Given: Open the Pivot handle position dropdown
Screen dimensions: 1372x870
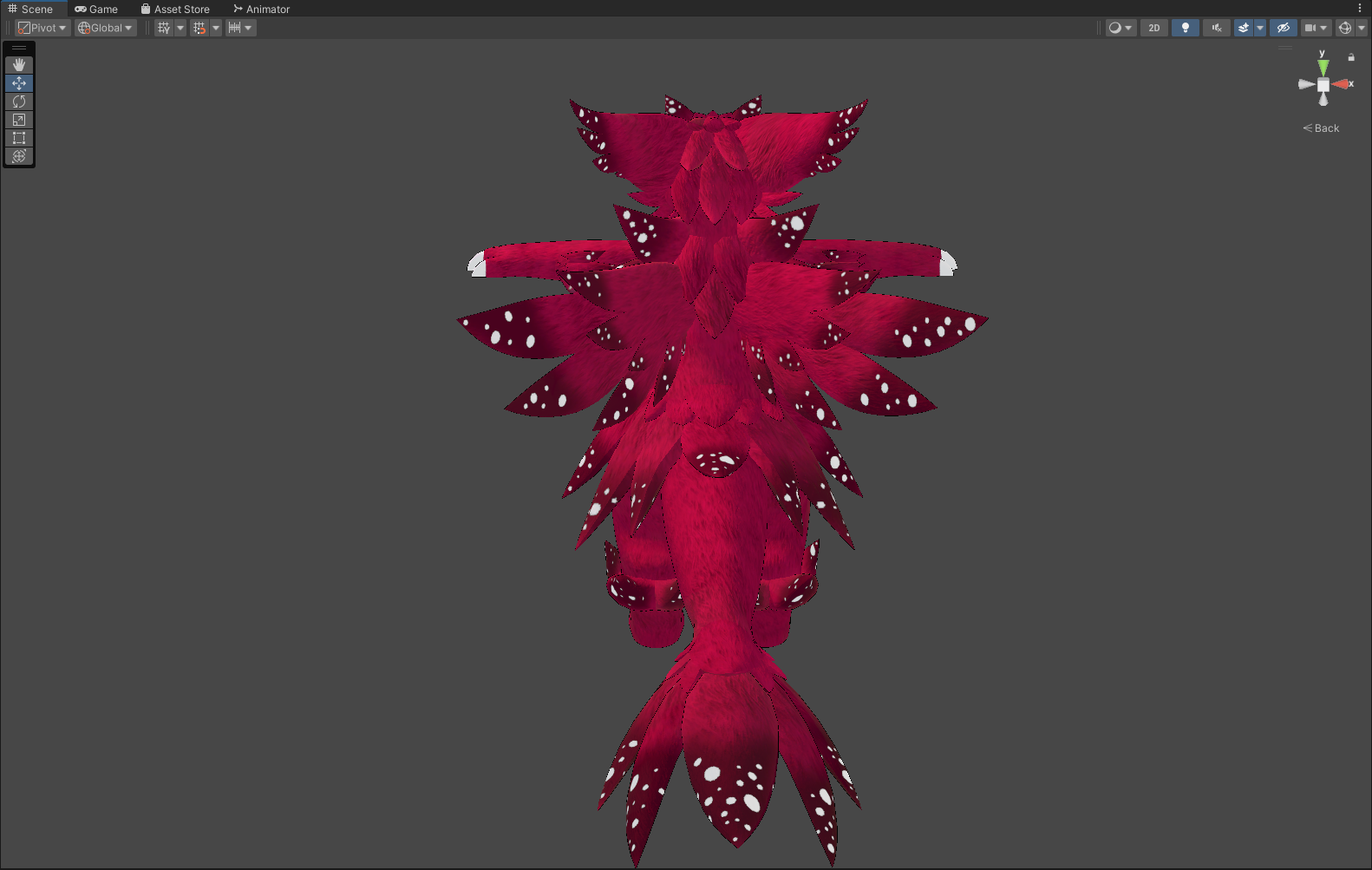Looking at the screenshot, I should pos(42,28).
